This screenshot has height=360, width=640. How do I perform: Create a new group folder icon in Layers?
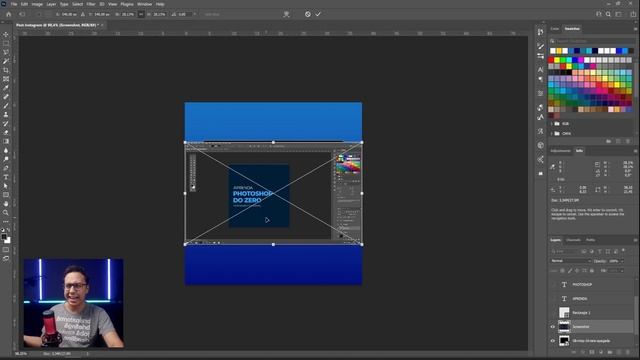610,352
